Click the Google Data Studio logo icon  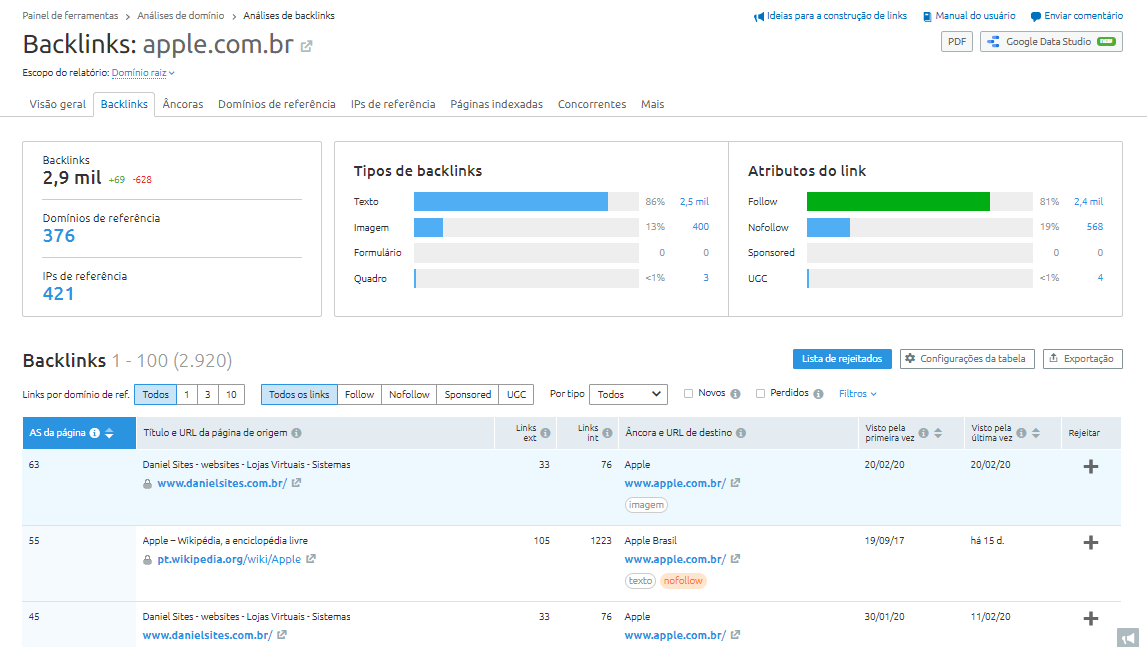(993, 42)
